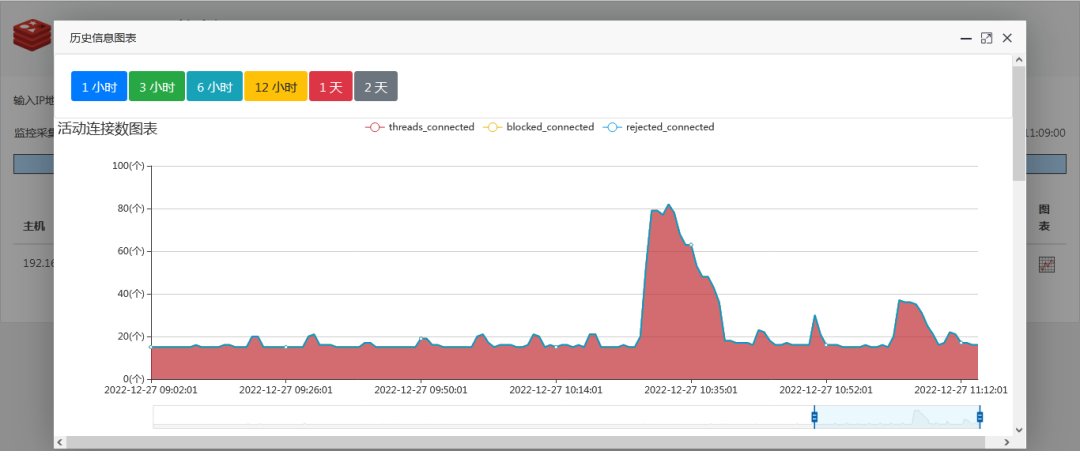Toggle threads_connected legend series

click(419, 127)
